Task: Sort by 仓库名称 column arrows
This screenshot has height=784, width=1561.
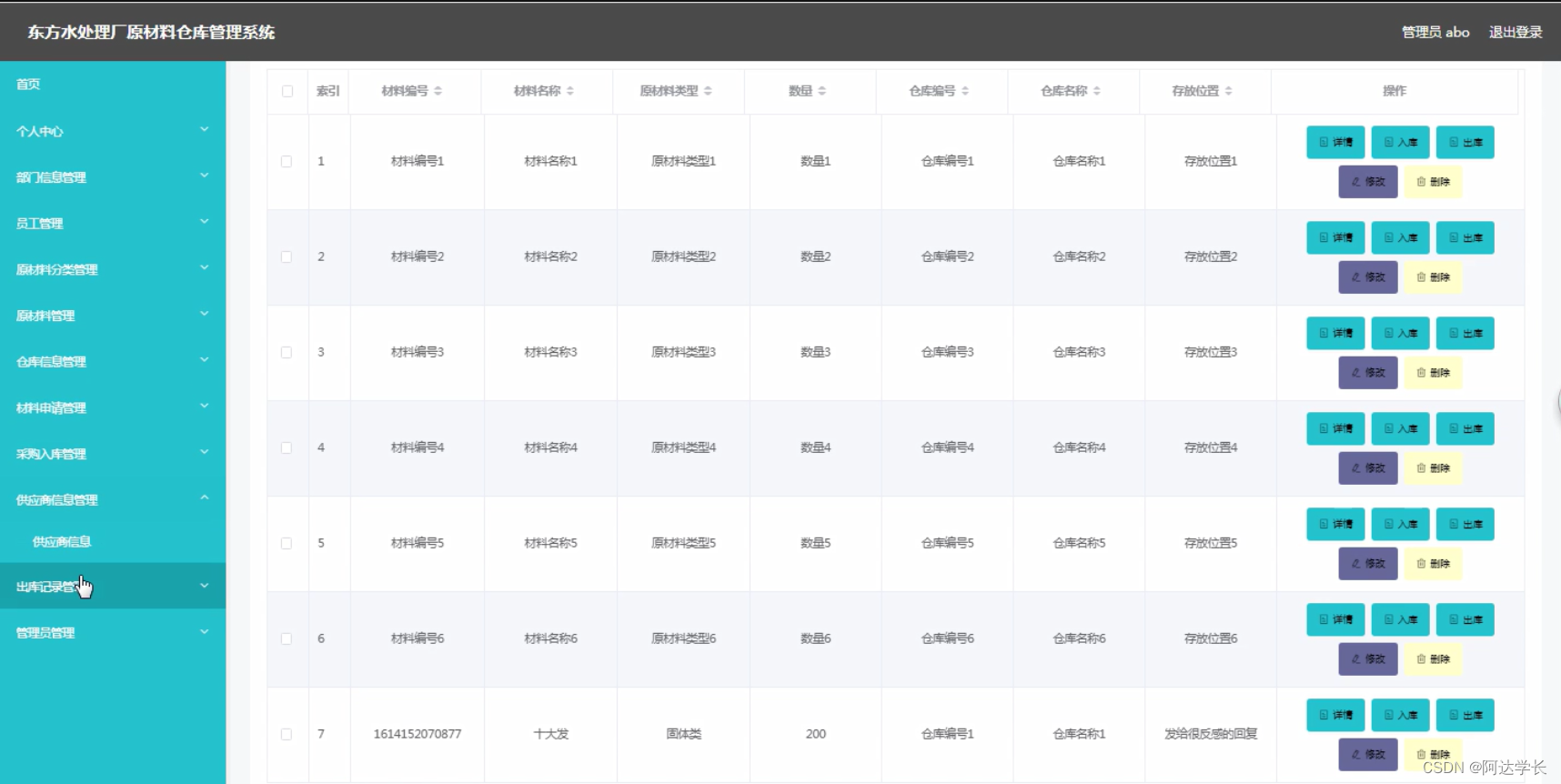Action: tap(1097, 91)
